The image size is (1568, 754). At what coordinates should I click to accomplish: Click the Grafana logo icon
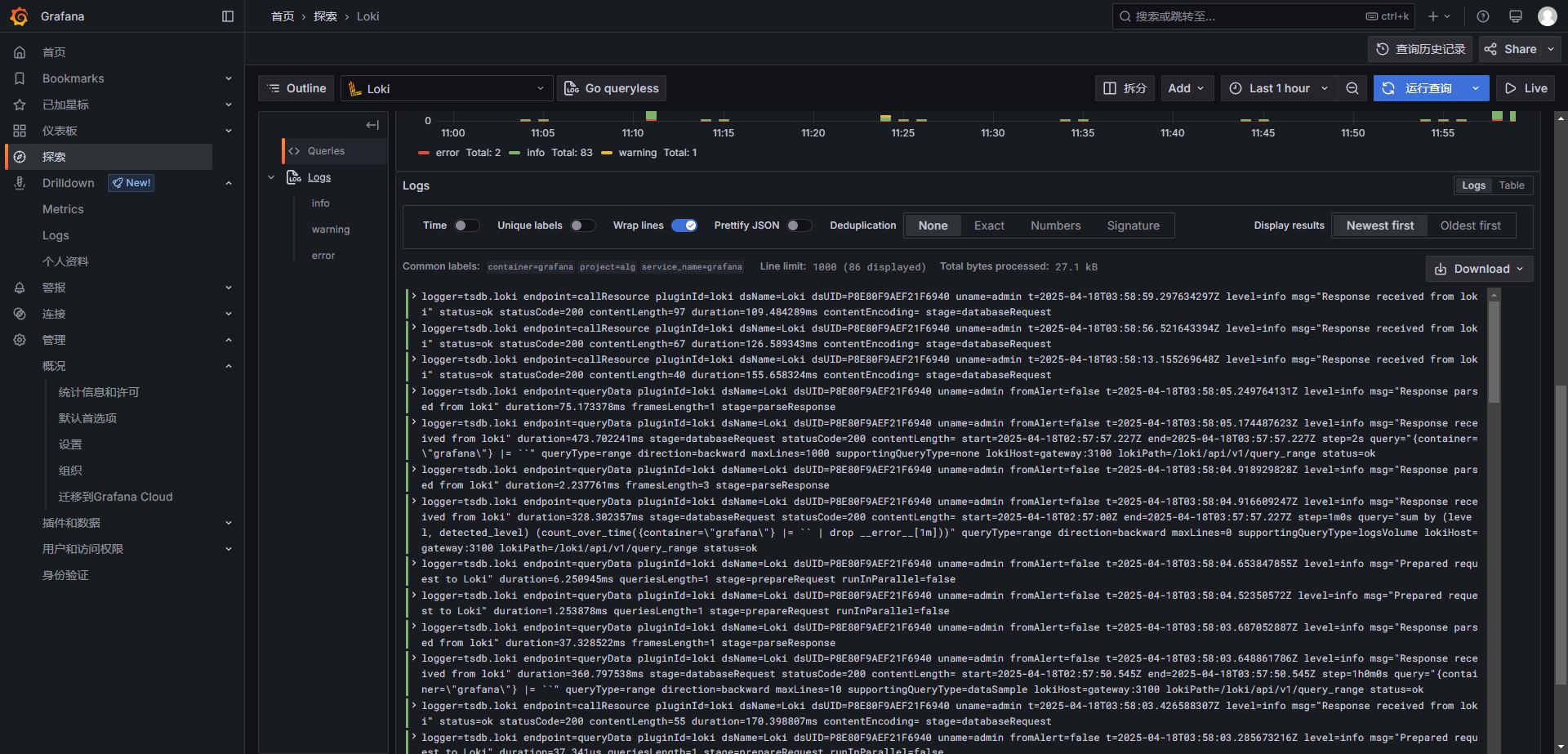pyautogui.click(x=19, y=16)
